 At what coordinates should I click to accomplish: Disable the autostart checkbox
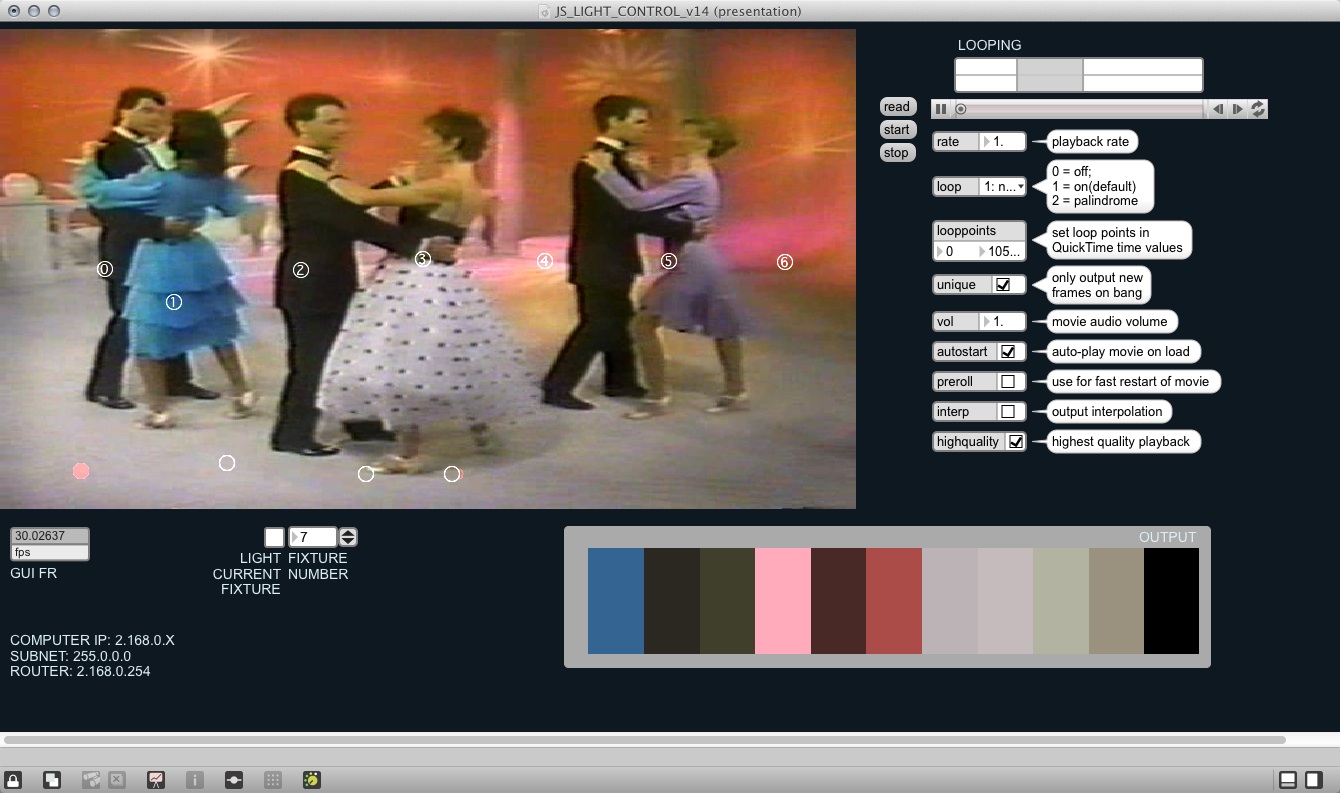coord(1008,352)
